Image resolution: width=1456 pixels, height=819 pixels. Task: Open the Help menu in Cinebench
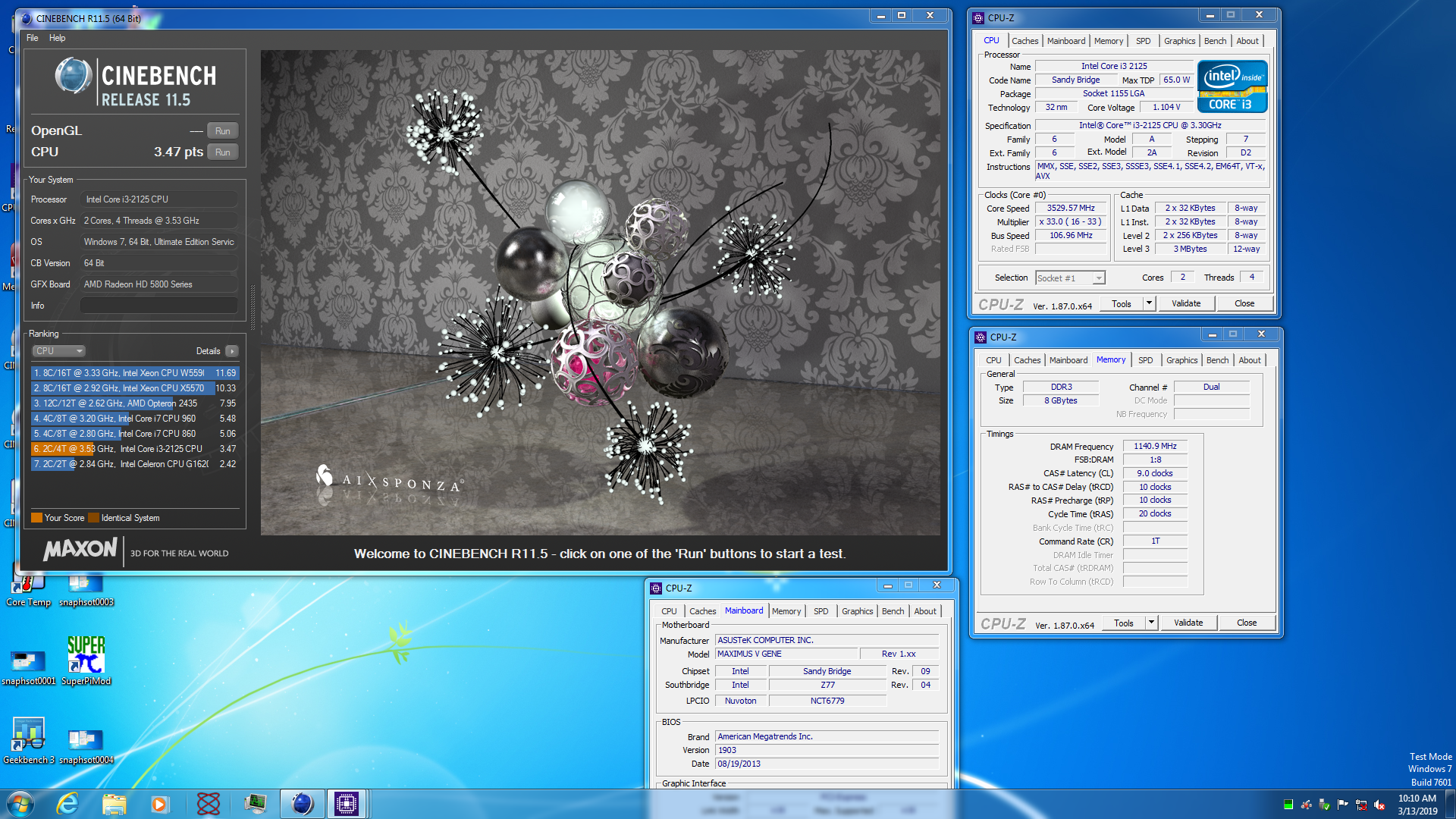coord(58,38)
